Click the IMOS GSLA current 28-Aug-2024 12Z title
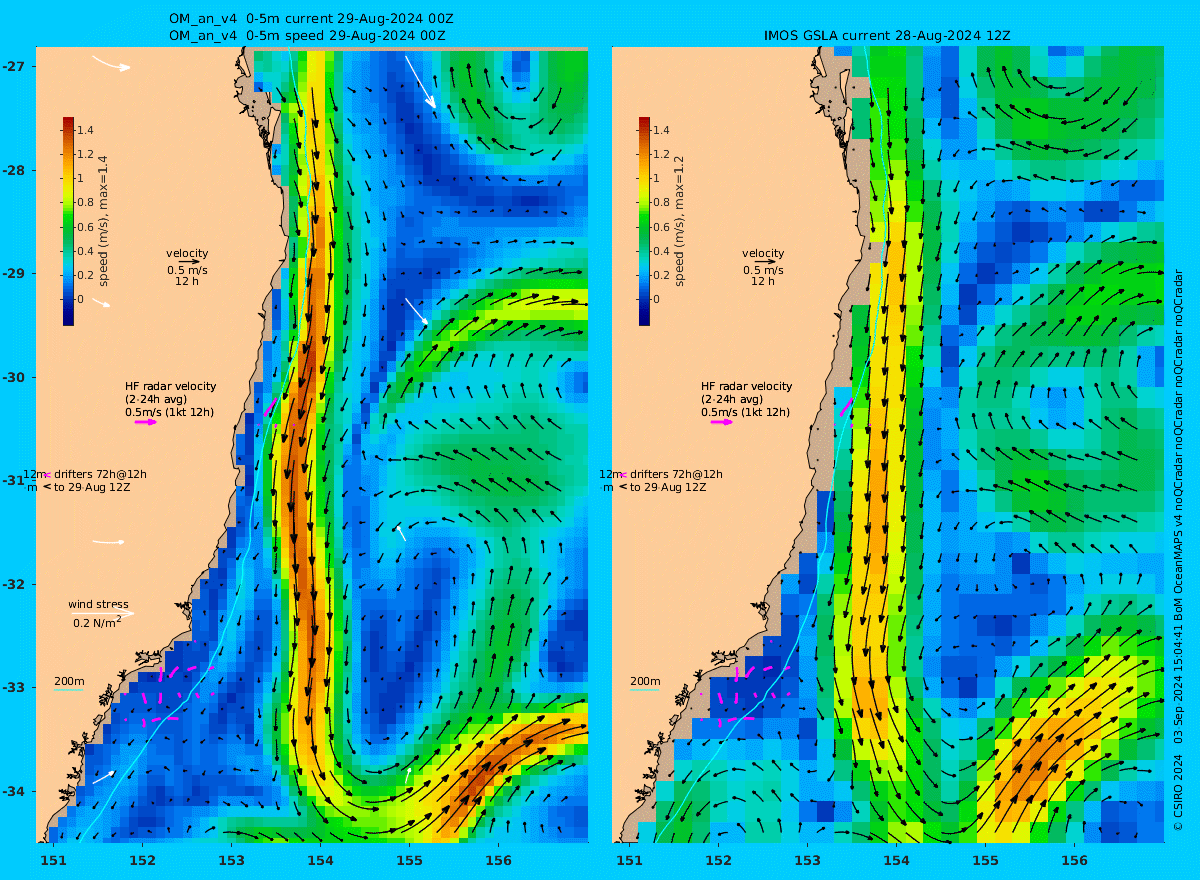The image size is (1200, 880). point(887,35)
